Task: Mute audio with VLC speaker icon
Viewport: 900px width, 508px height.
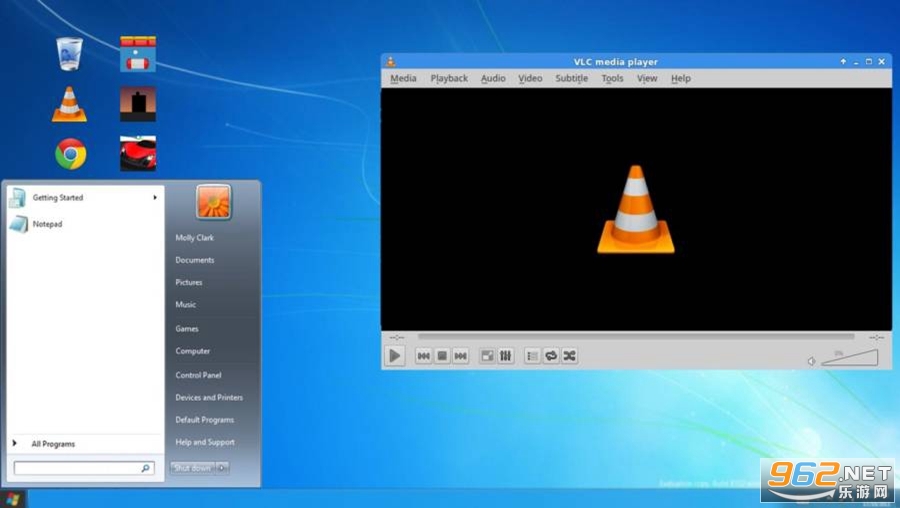Action: 812,361
